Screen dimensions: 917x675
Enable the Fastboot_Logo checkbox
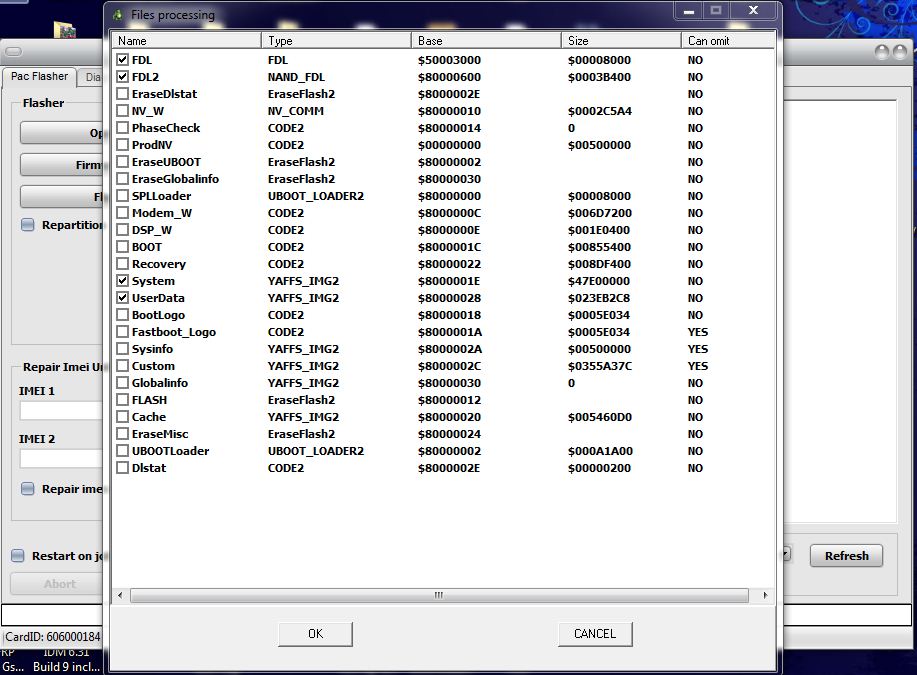[x=122, y=332]
